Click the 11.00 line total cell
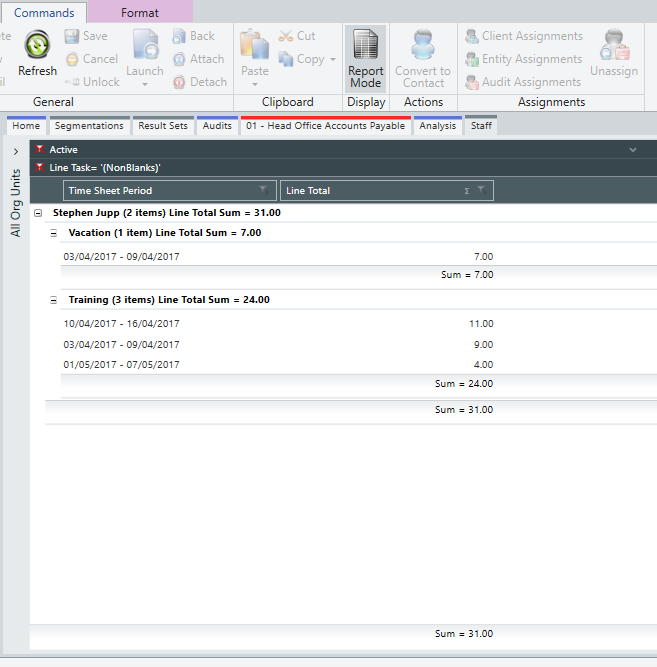The height and width of the screenshot is (667, 657). pos(481,324)
